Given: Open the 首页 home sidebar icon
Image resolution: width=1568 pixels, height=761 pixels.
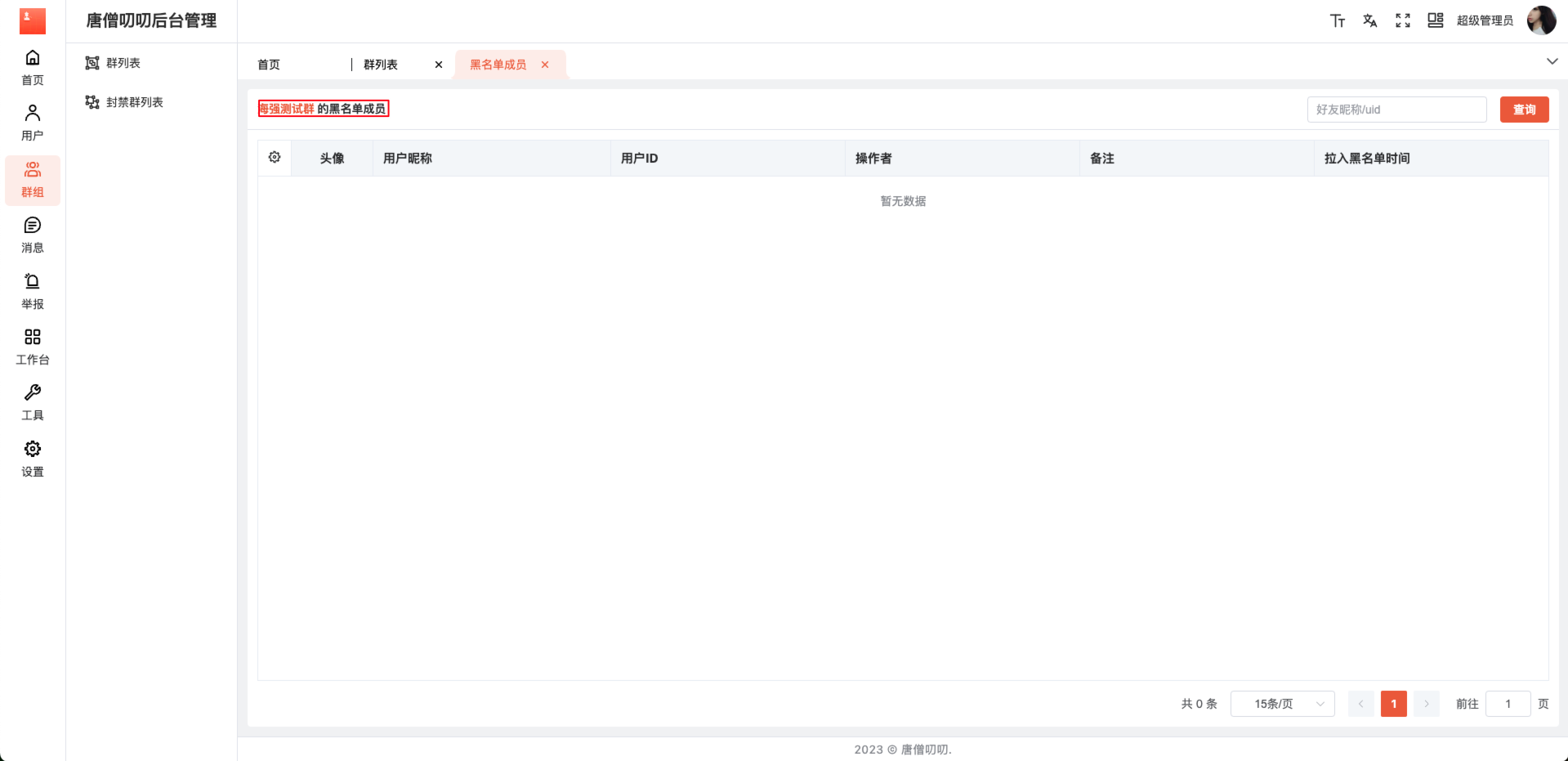Looking at the screenshot, I should click(x=33, y=67).
